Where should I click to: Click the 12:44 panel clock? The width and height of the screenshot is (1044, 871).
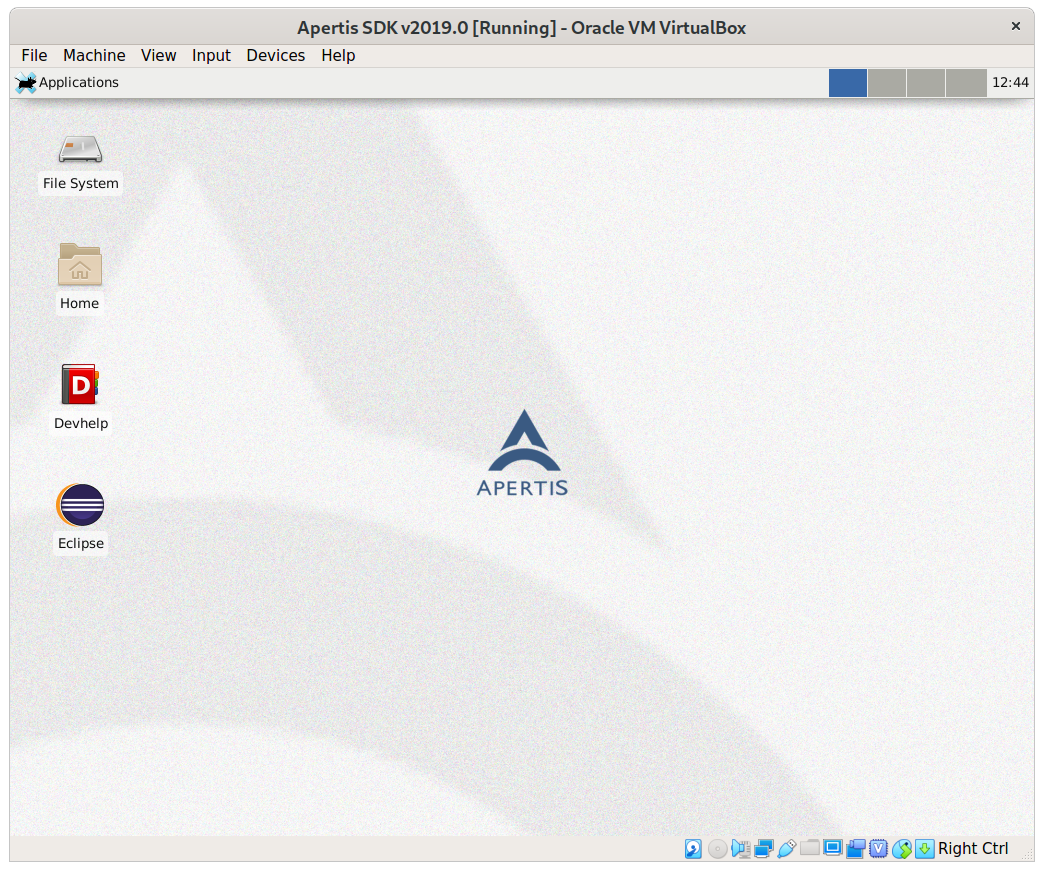tap(1010, 83)
